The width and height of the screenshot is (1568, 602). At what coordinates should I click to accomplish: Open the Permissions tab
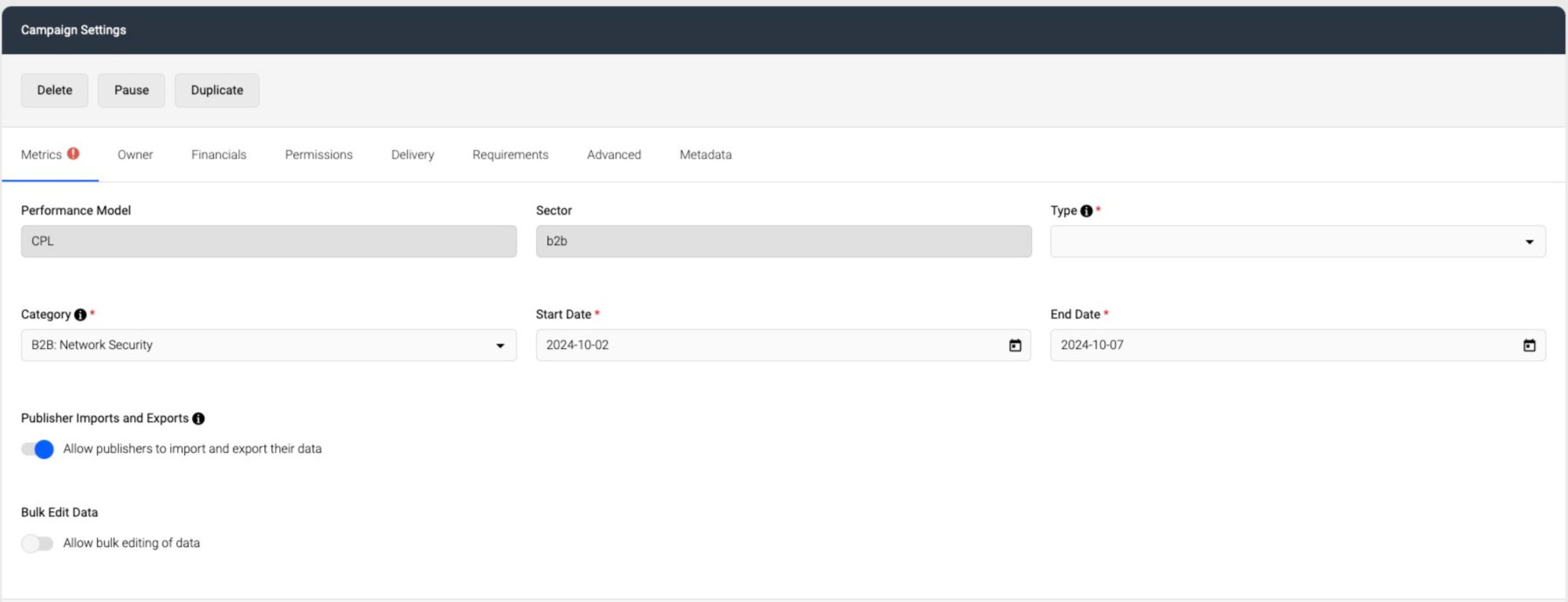(318, 154)
